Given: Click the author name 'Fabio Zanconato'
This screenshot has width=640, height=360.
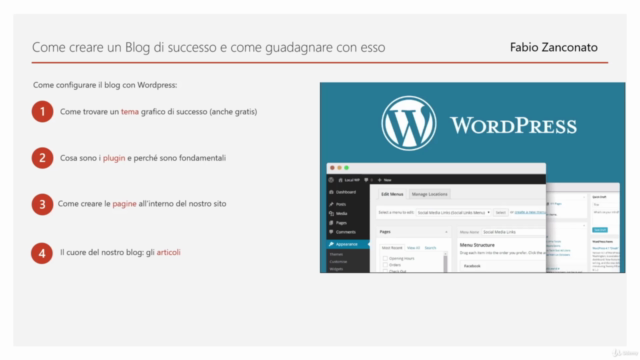Looking at the screenshot, I should [x=554, y=47].
